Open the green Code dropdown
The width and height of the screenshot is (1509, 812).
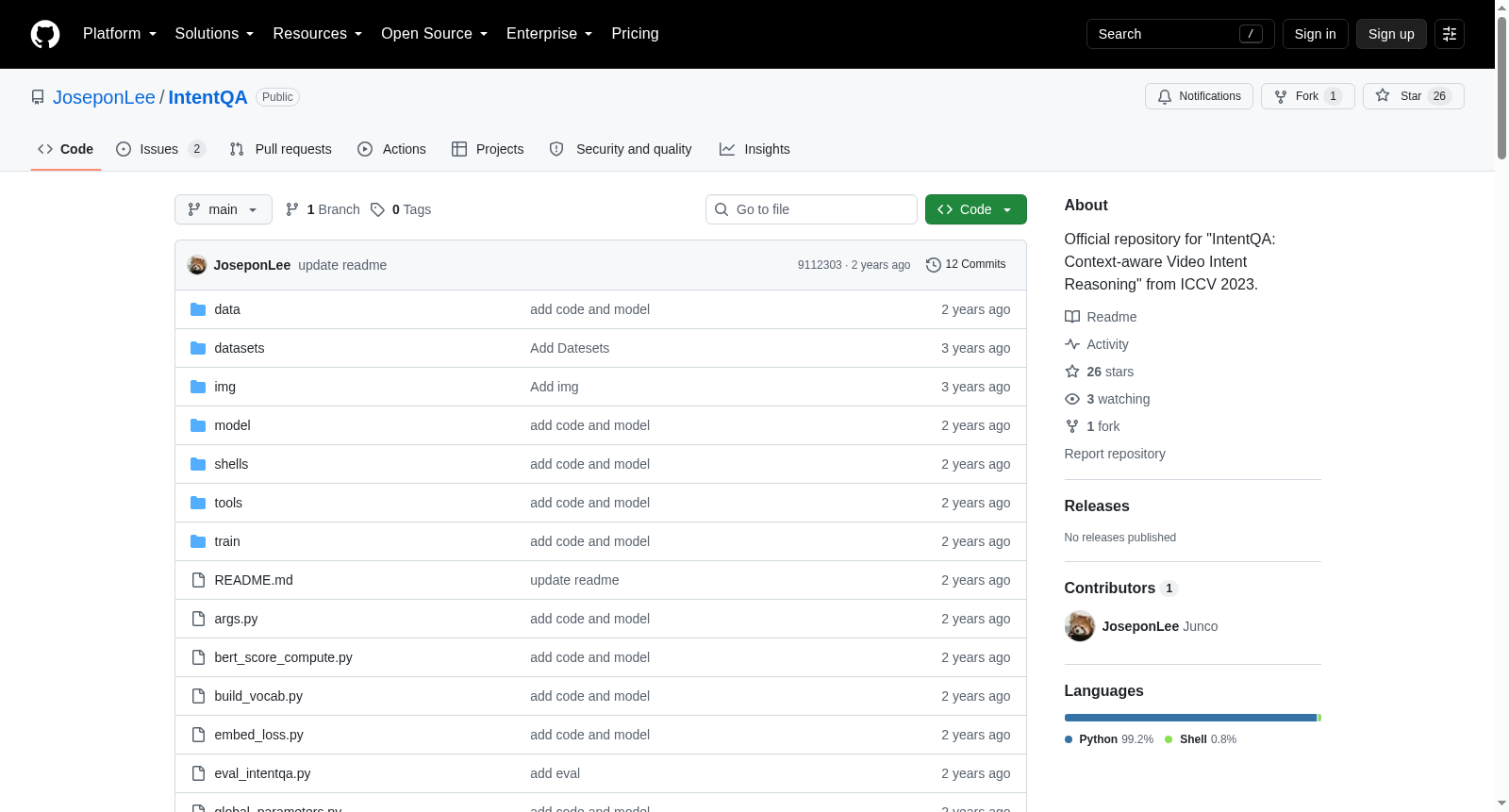point(976,209)
